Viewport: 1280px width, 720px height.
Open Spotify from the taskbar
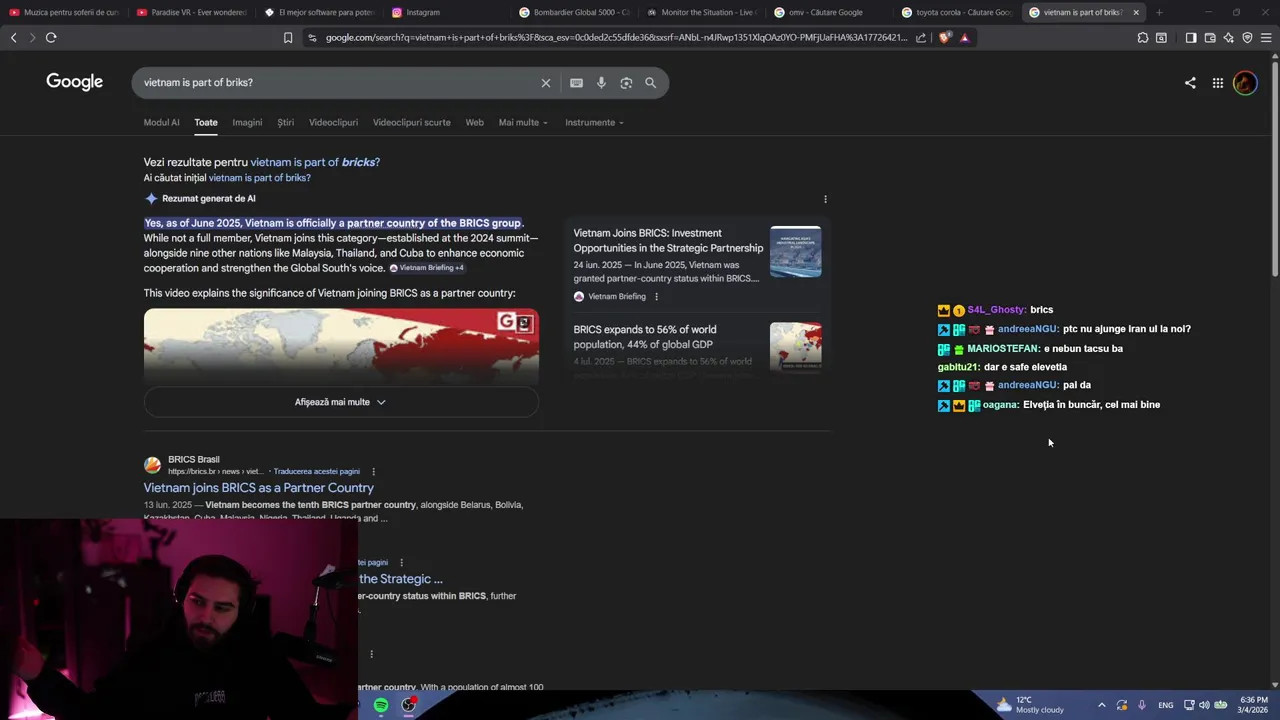381,706
